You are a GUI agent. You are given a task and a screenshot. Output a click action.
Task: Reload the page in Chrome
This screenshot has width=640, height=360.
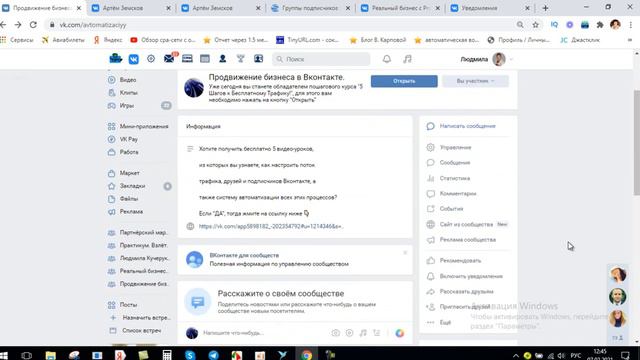pos(33,25)
